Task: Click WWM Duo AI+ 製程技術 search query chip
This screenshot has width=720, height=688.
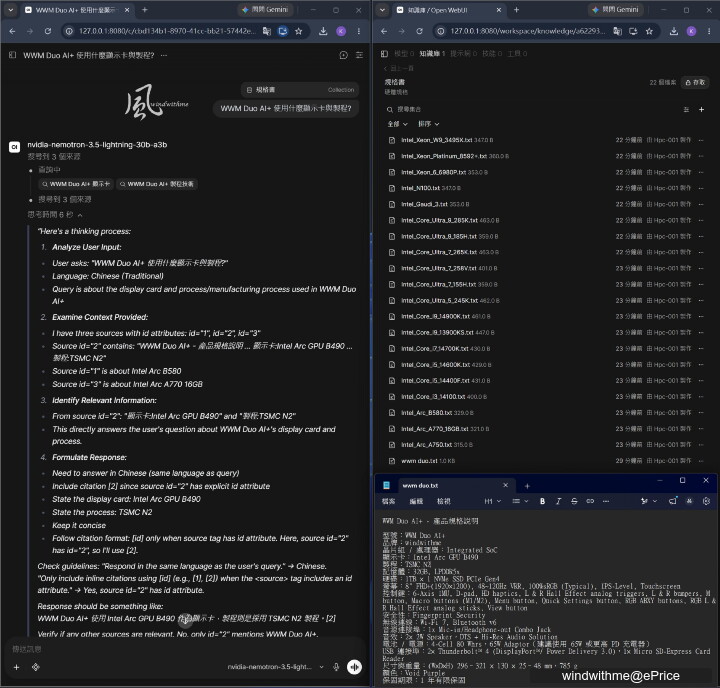Action: pyautogui.click(x=157, y=184)
